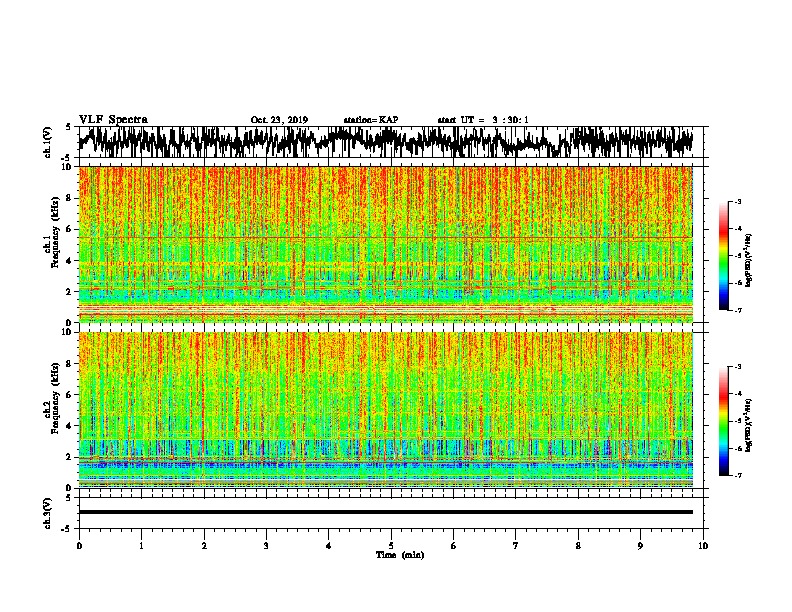Click the ch.3 flat black signal line

[x=385, y=512]
